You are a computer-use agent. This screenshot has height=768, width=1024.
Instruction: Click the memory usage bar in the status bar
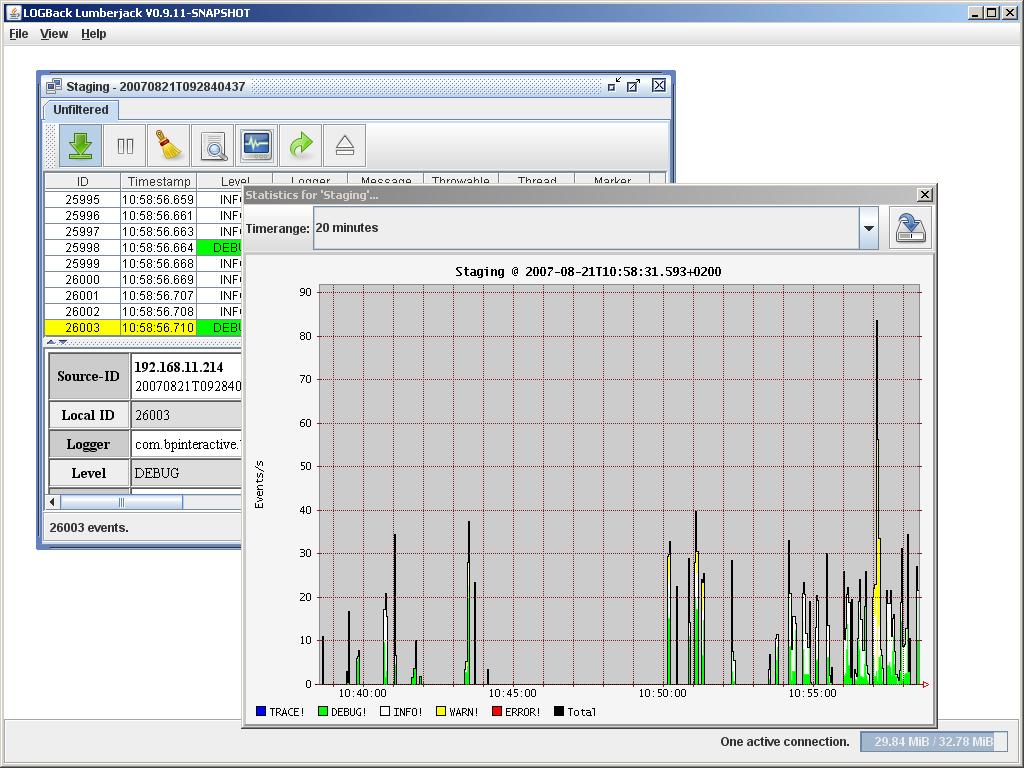(932, 741)
